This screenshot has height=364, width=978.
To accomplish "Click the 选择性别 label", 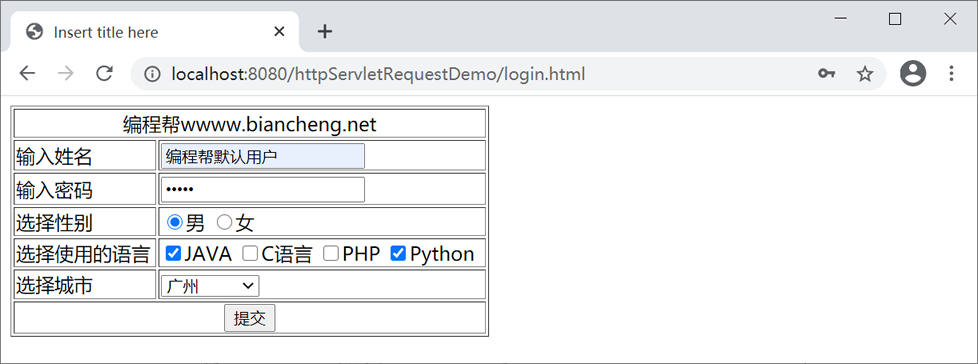I will (54, 222).
